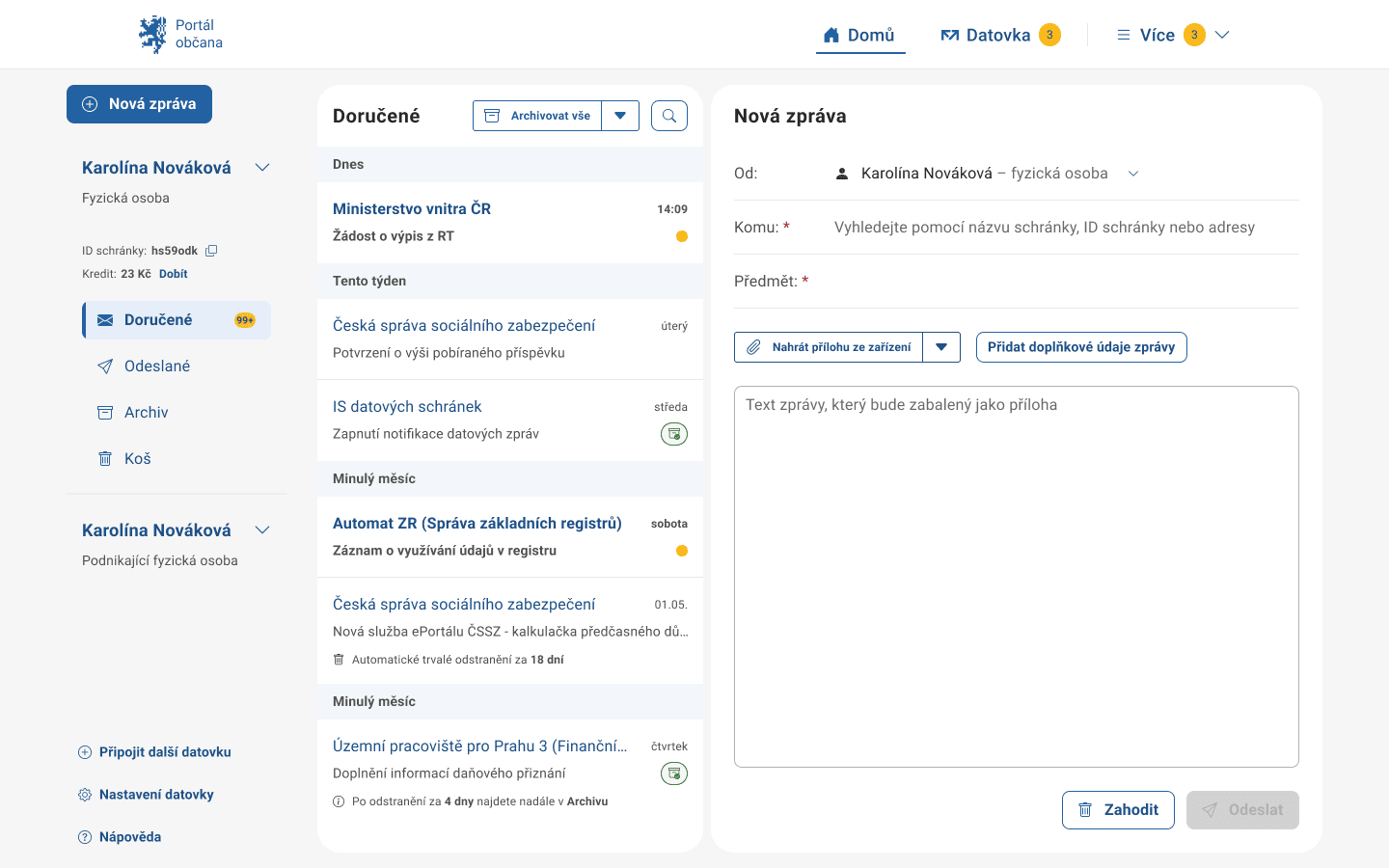The height and width of the screenshot is (868, 1389).
Task: Copy the mailbox ID hs59odk
Action: tap(211, 251)
